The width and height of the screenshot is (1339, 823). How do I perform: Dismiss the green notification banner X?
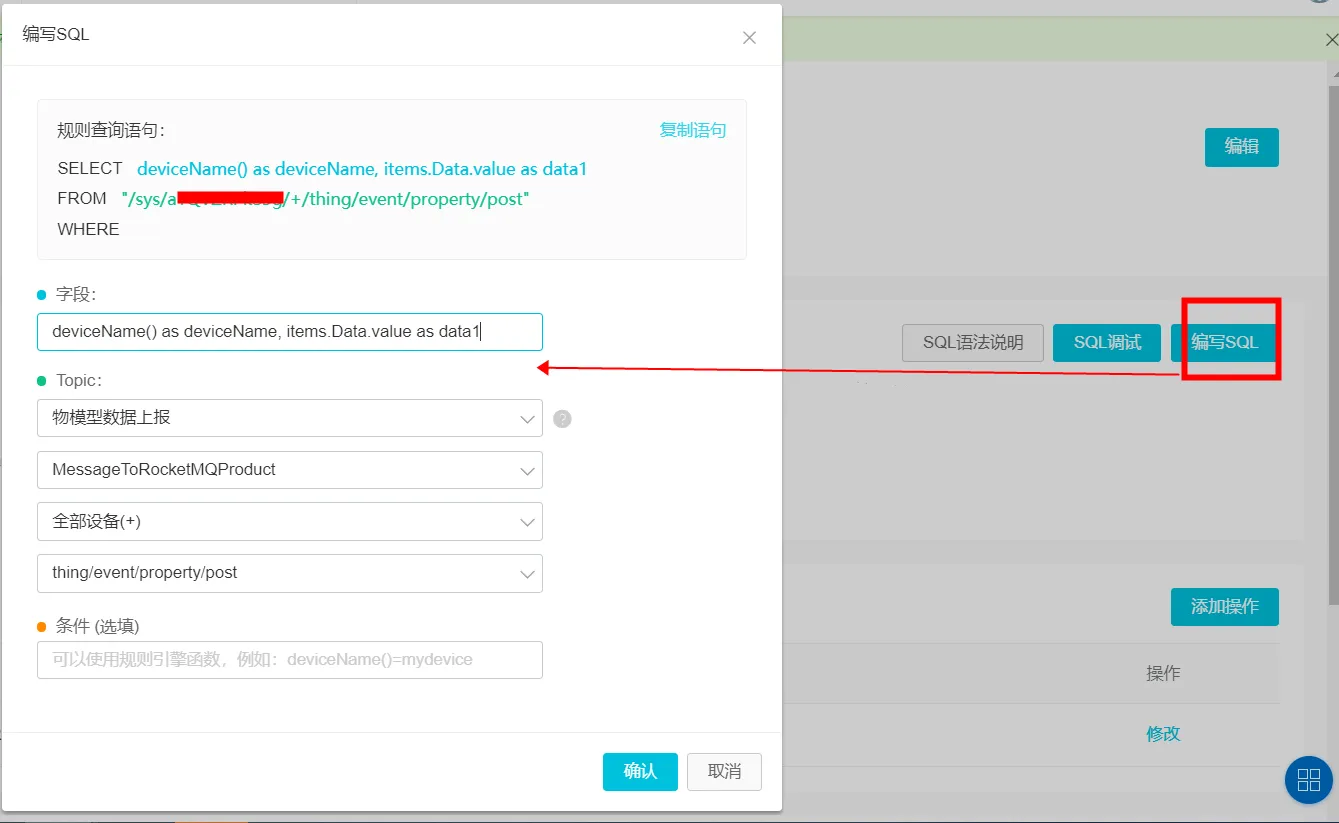[x=1330, y=39]
